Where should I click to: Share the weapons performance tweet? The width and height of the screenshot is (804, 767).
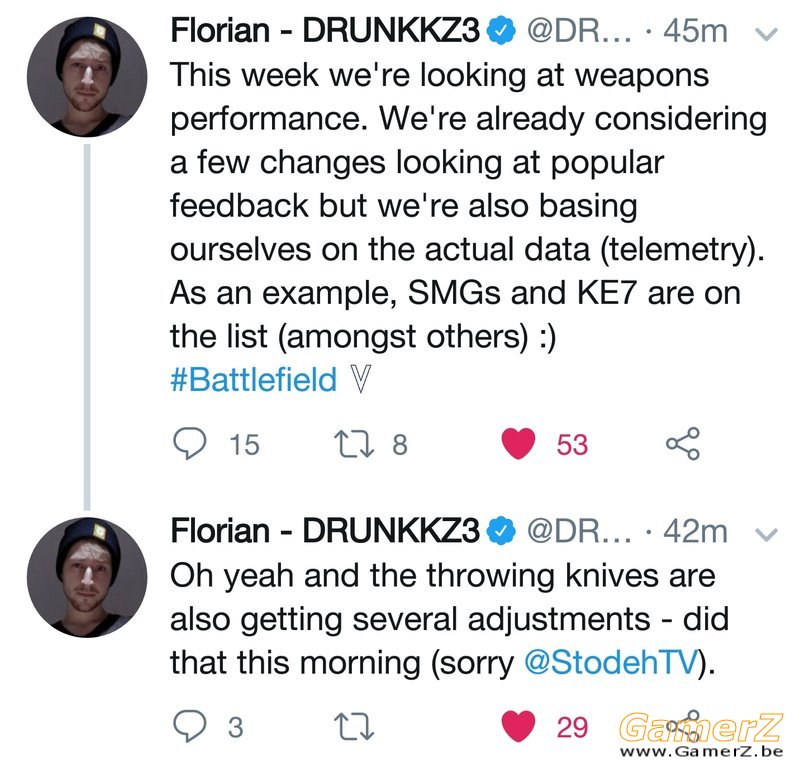tap(682, 443)
